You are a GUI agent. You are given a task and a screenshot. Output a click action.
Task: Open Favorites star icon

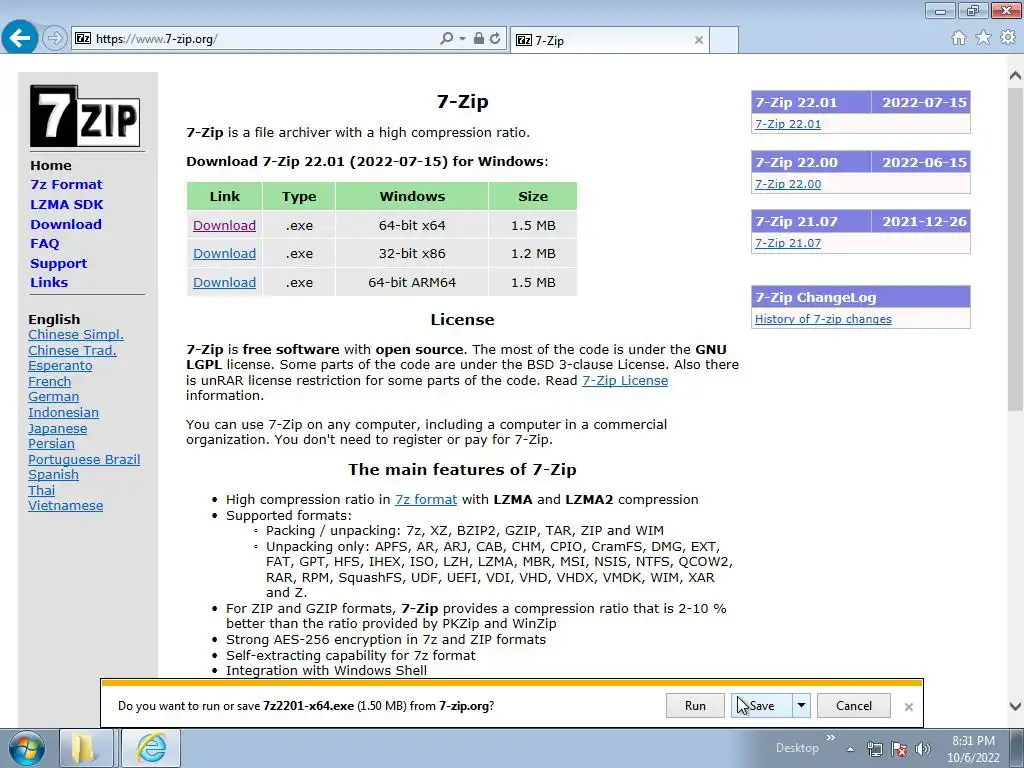pyautogui.click(x=983, y=38)
